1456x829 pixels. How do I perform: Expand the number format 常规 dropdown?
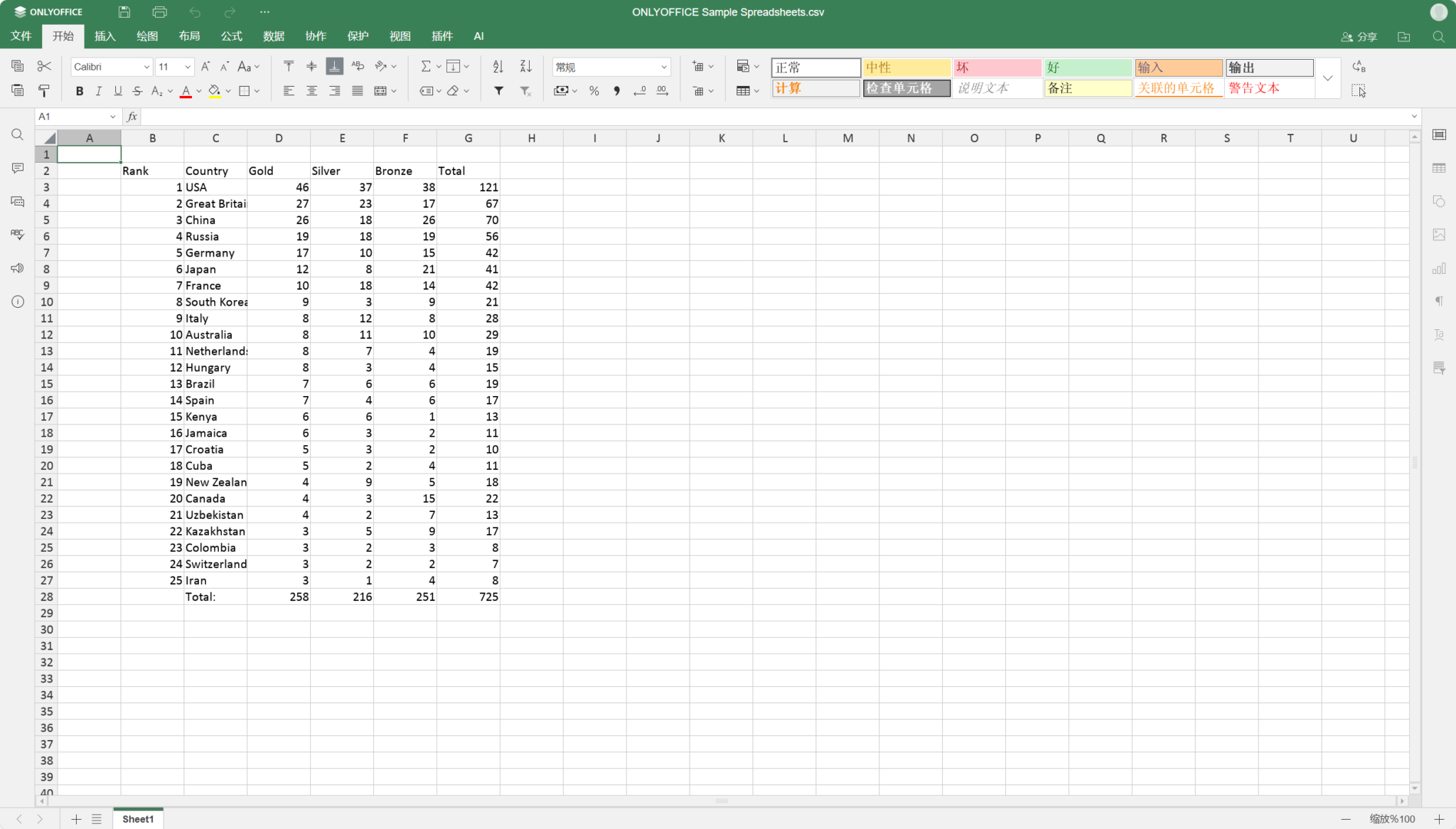click(x=663, y=67)
